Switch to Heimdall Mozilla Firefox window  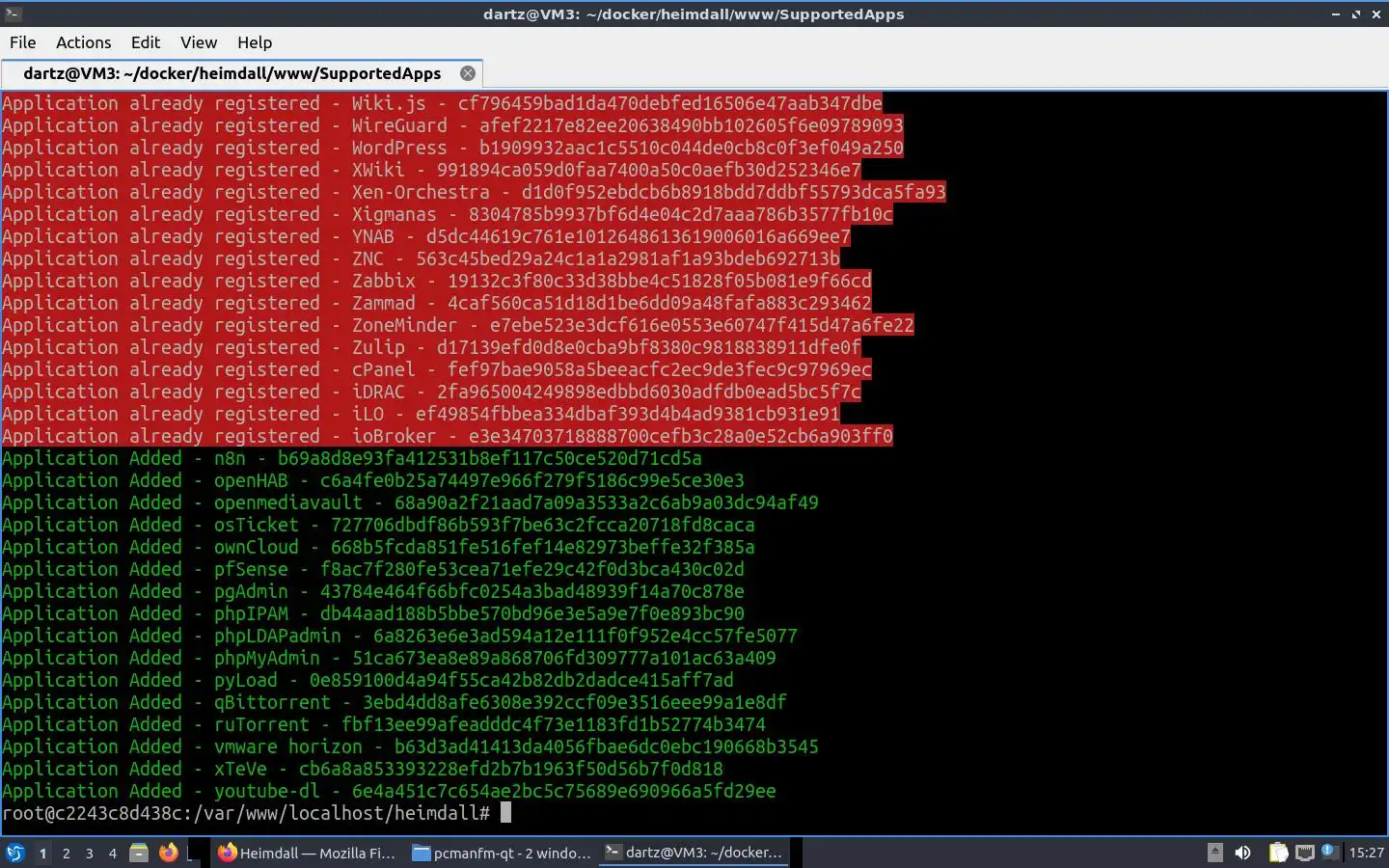click(x=307, y=853)
